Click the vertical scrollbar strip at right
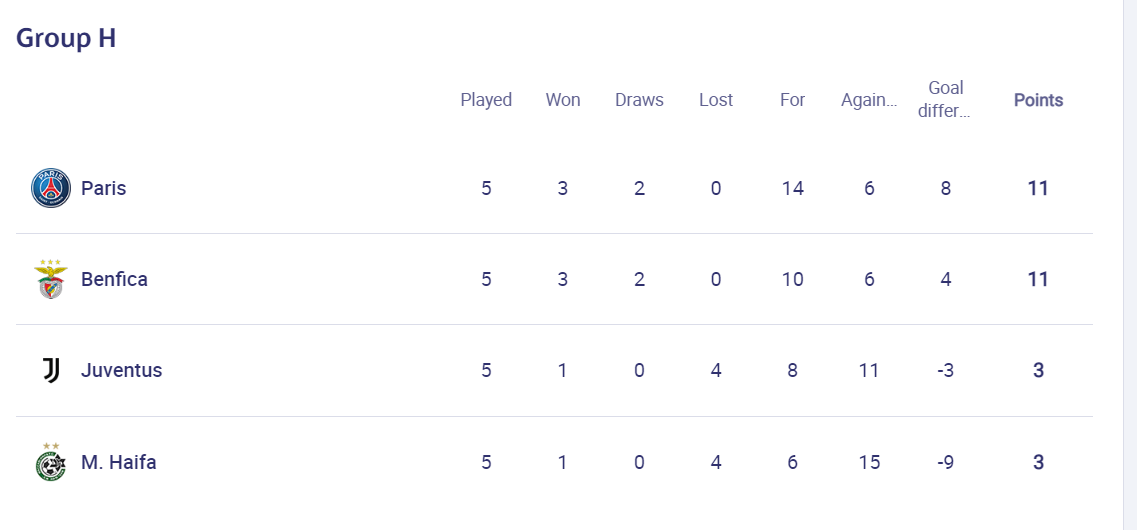Screen dimensions: 1137x530 tap(1130, 265)
